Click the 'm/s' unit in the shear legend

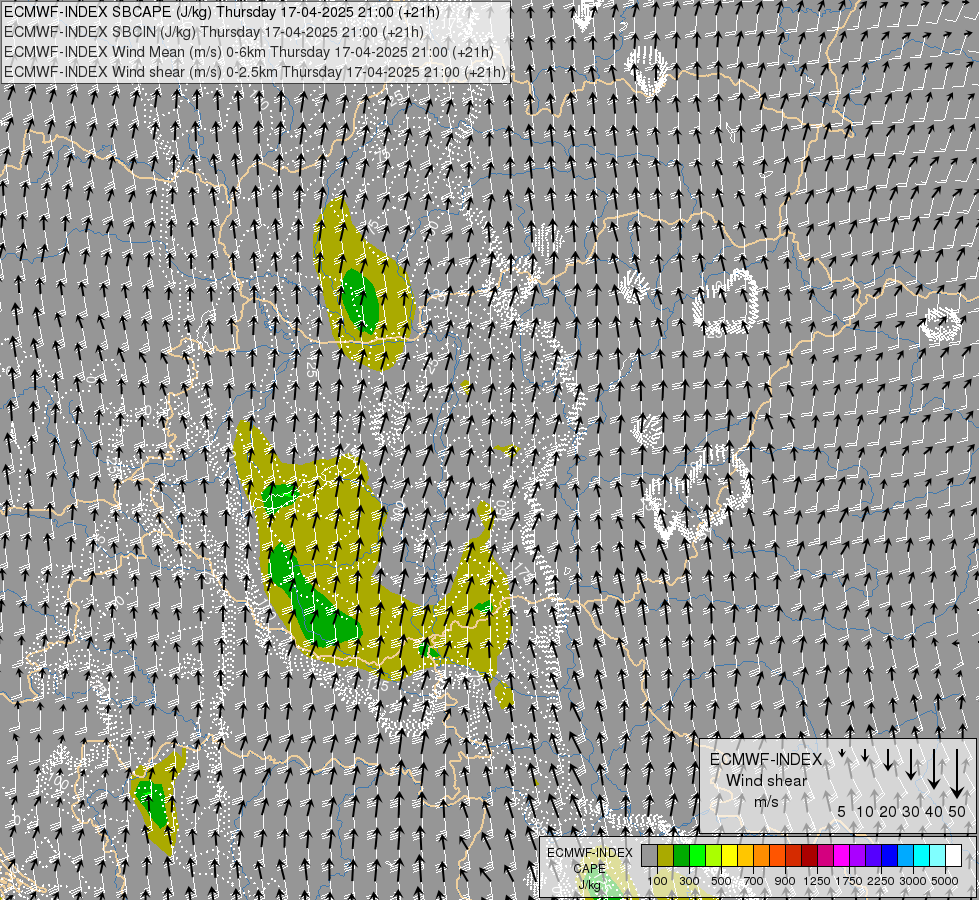tap(766, 801)
